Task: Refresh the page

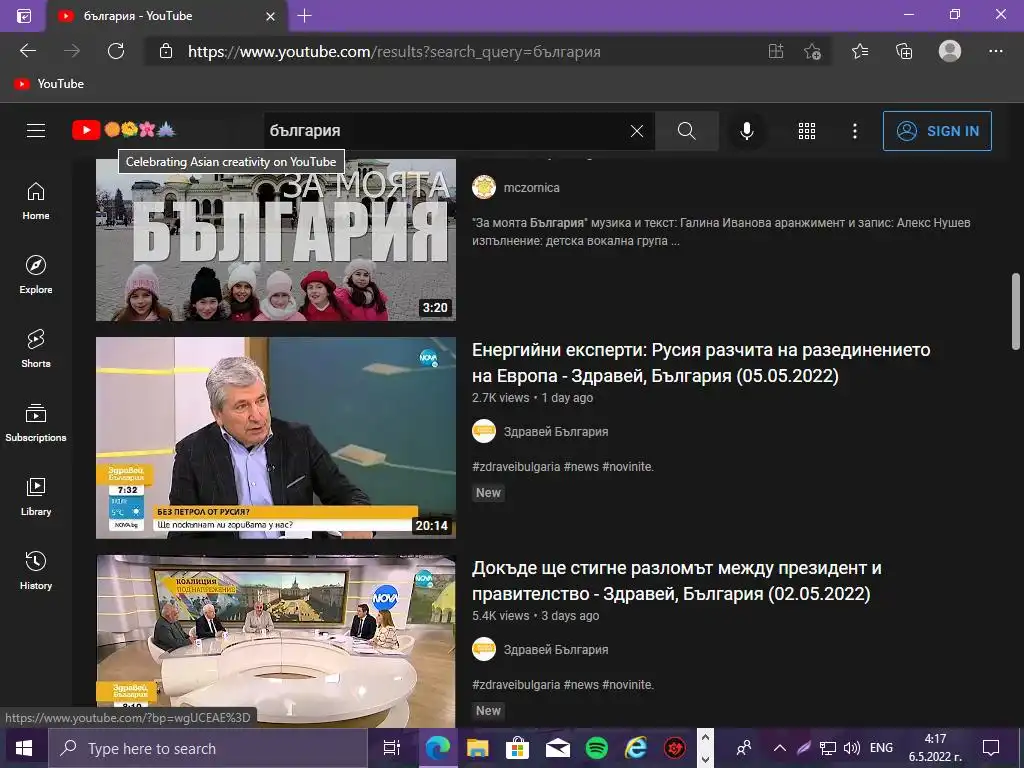Action: click(x=116, y=51)
